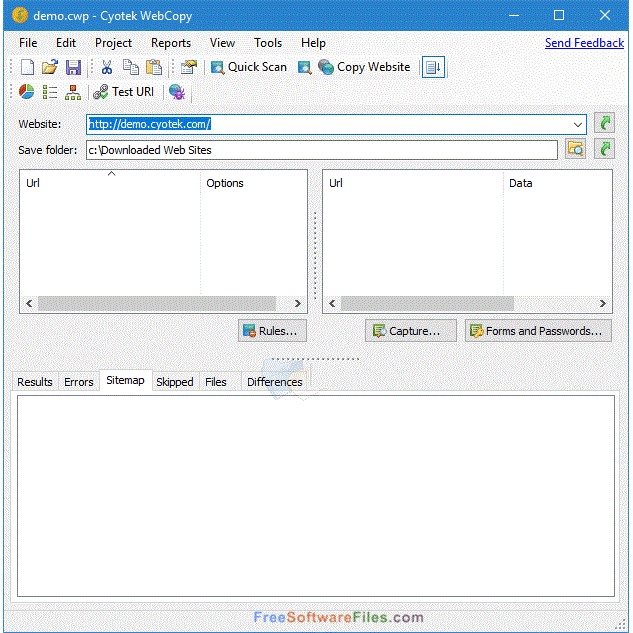Viewport: 633px width, 633px height.
Task: Open the Edit menu
Action: coord(66,43)
